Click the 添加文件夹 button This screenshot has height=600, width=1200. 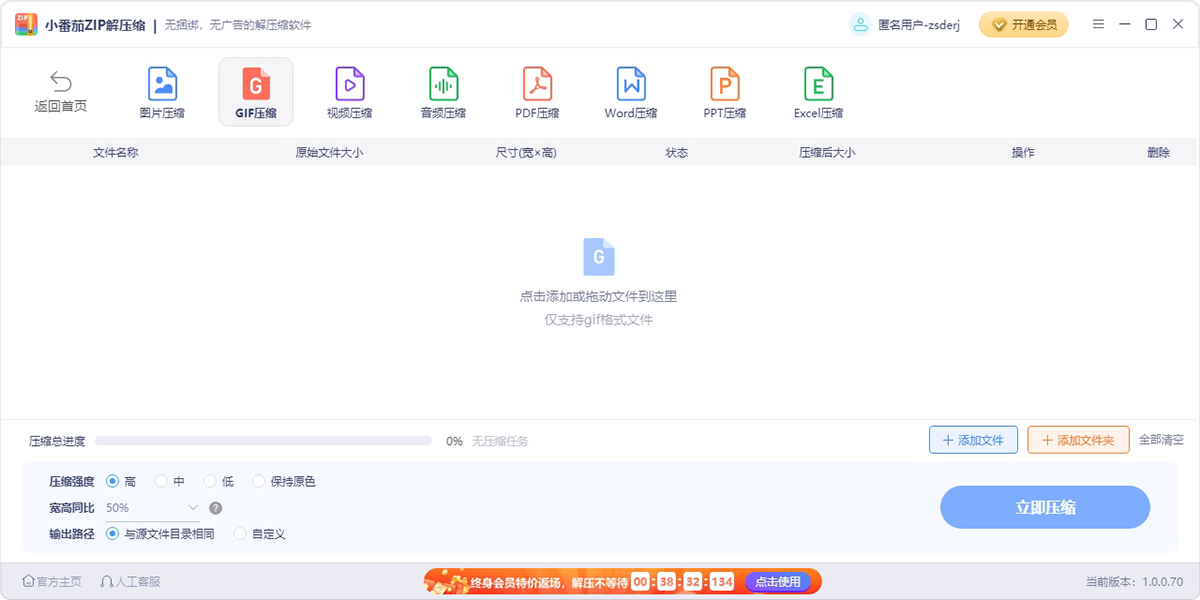(x=1078, y=440)
